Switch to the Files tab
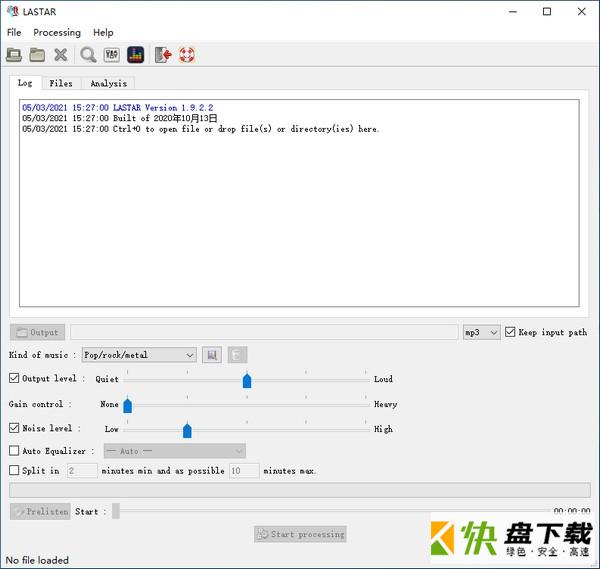 coord(61,83)
